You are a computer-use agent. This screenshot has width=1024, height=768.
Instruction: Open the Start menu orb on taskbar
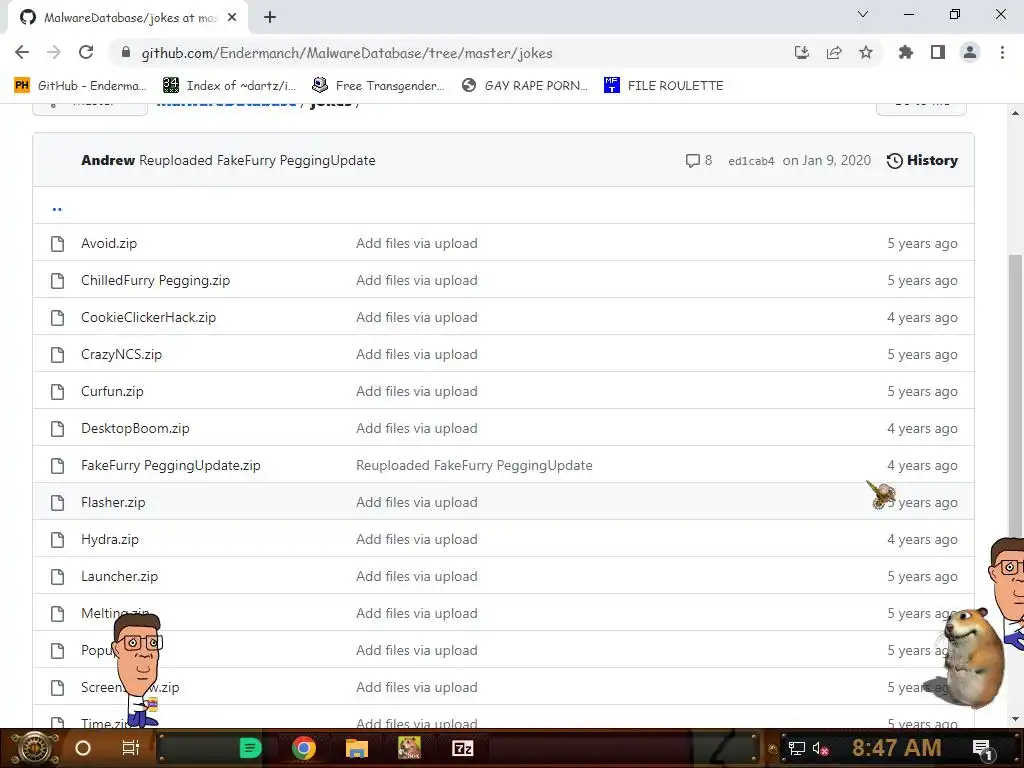[x=35, y=748]
